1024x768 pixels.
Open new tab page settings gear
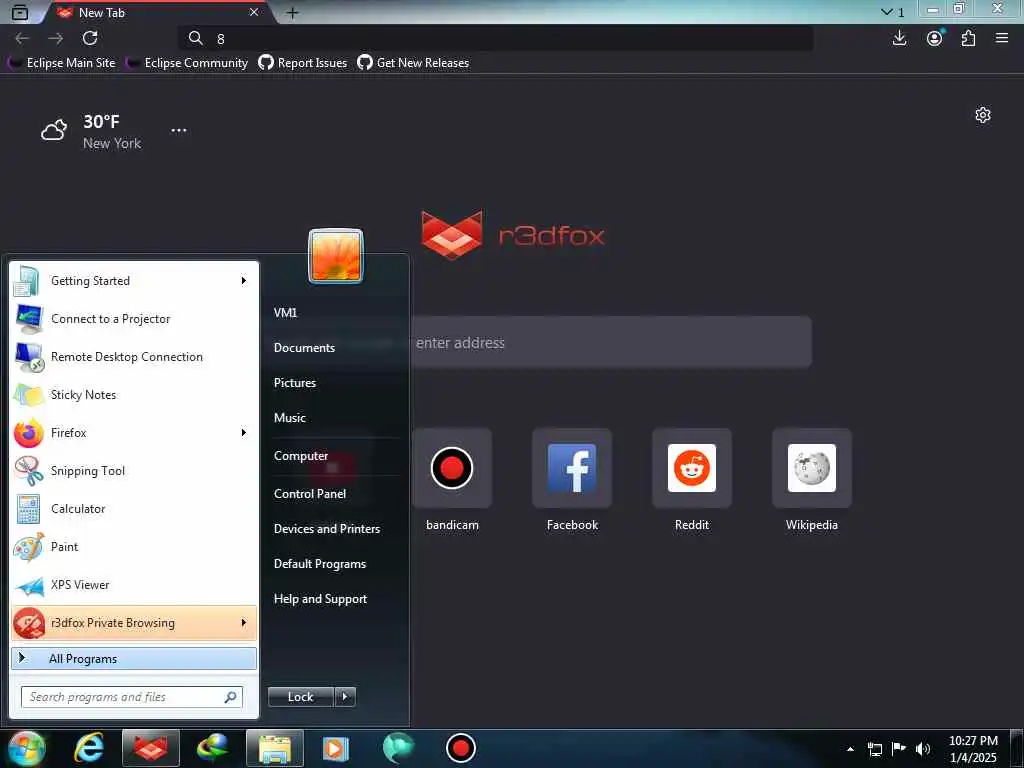(983, 115)
